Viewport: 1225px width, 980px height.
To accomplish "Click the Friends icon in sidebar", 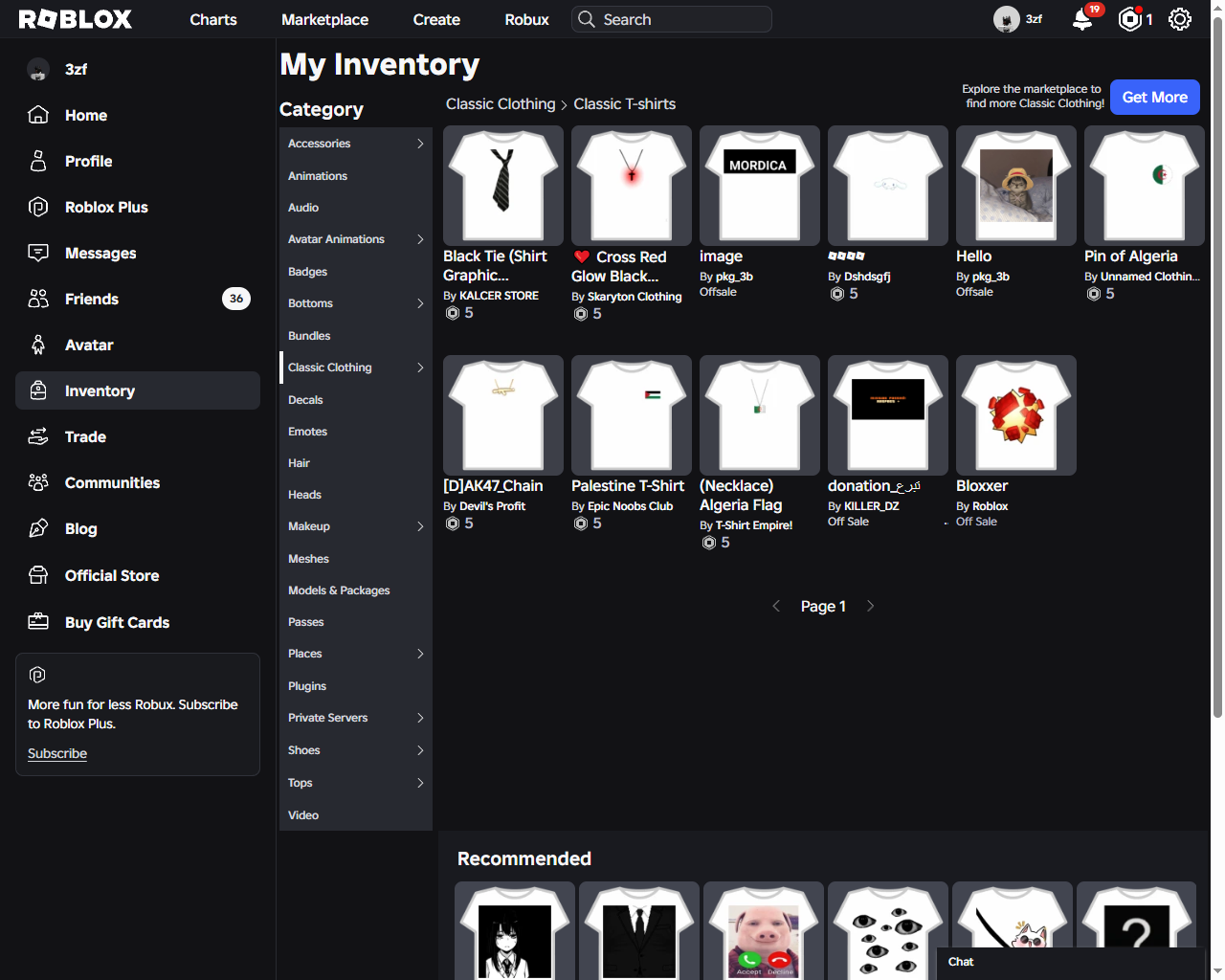I will point(38,299).
